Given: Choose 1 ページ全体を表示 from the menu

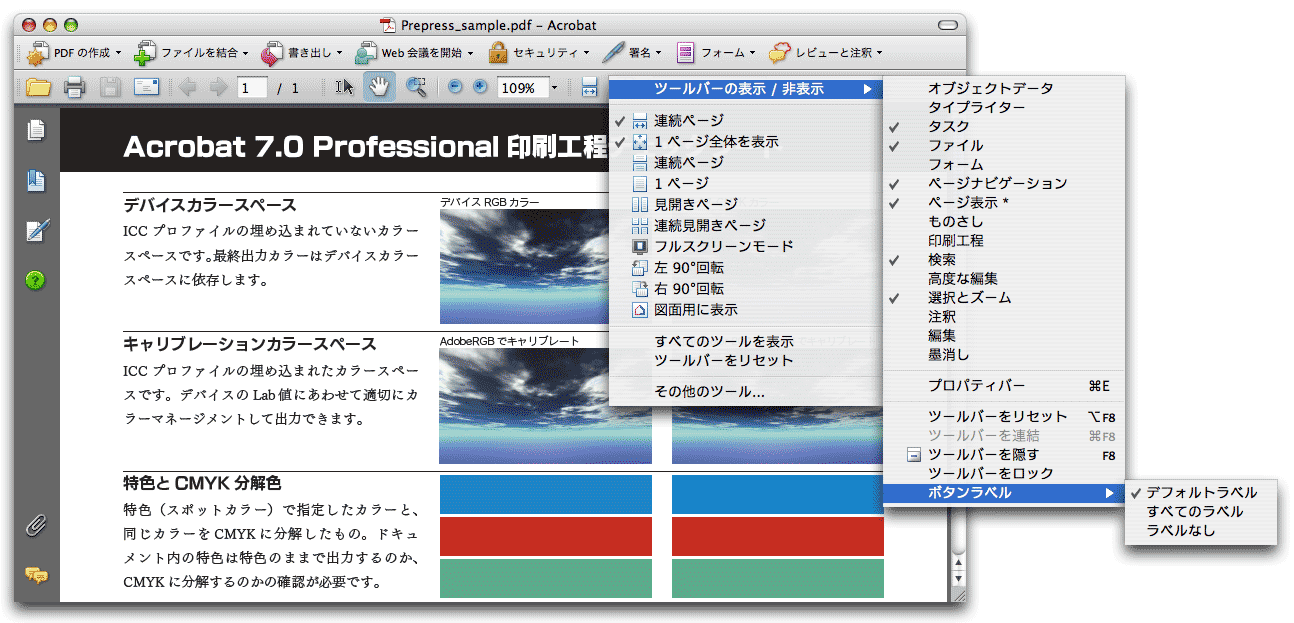Looking at the screenshot, I should pos(745,141).
